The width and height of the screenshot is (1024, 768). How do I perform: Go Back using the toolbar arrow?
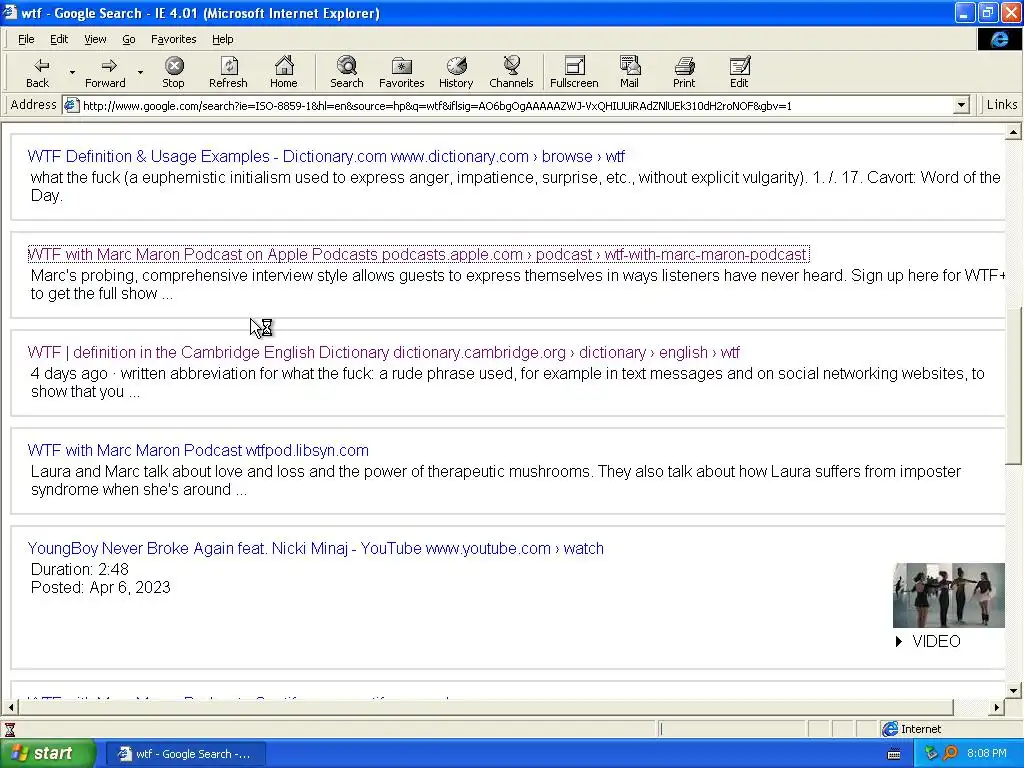[x=38, y=72]
